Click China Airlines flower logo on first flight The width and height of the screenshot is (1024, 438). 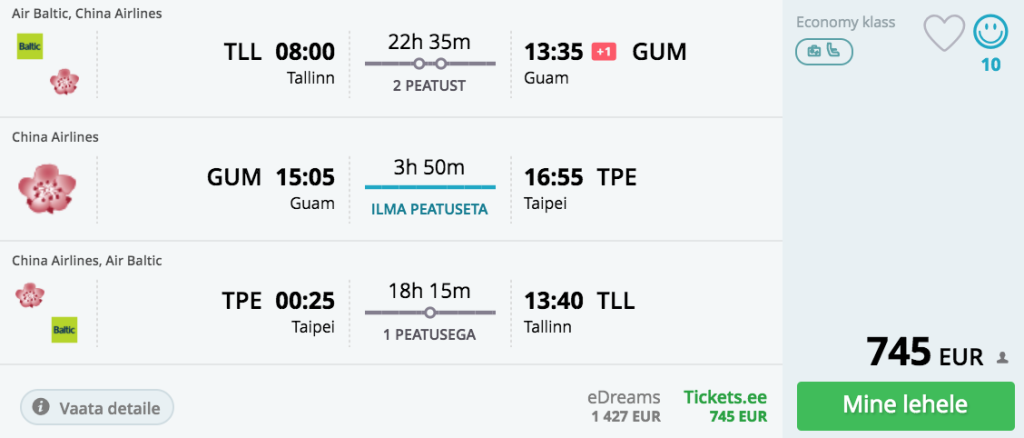pyautogui.click(x=63, y=82)
